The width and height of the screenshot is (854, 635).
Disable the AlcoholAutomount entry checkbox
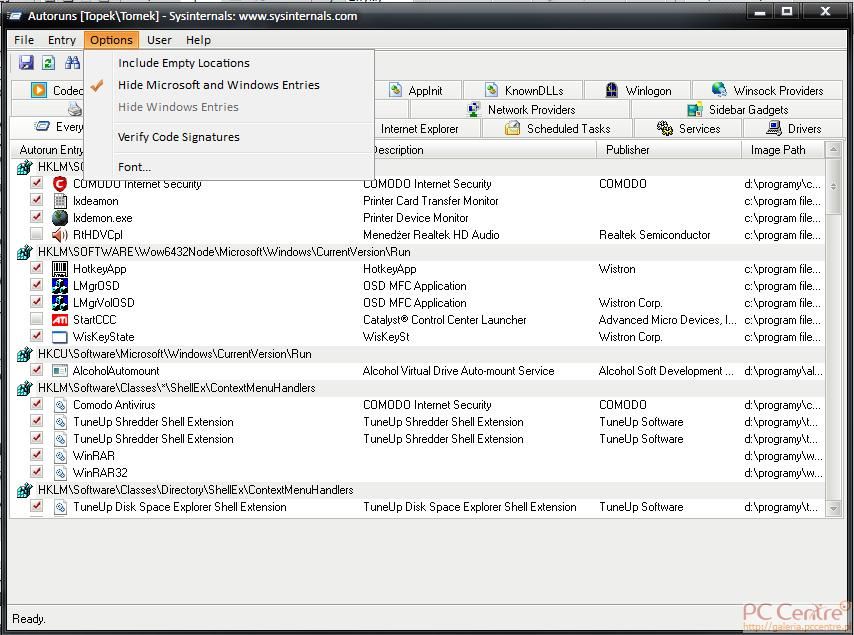pos(37,371)
